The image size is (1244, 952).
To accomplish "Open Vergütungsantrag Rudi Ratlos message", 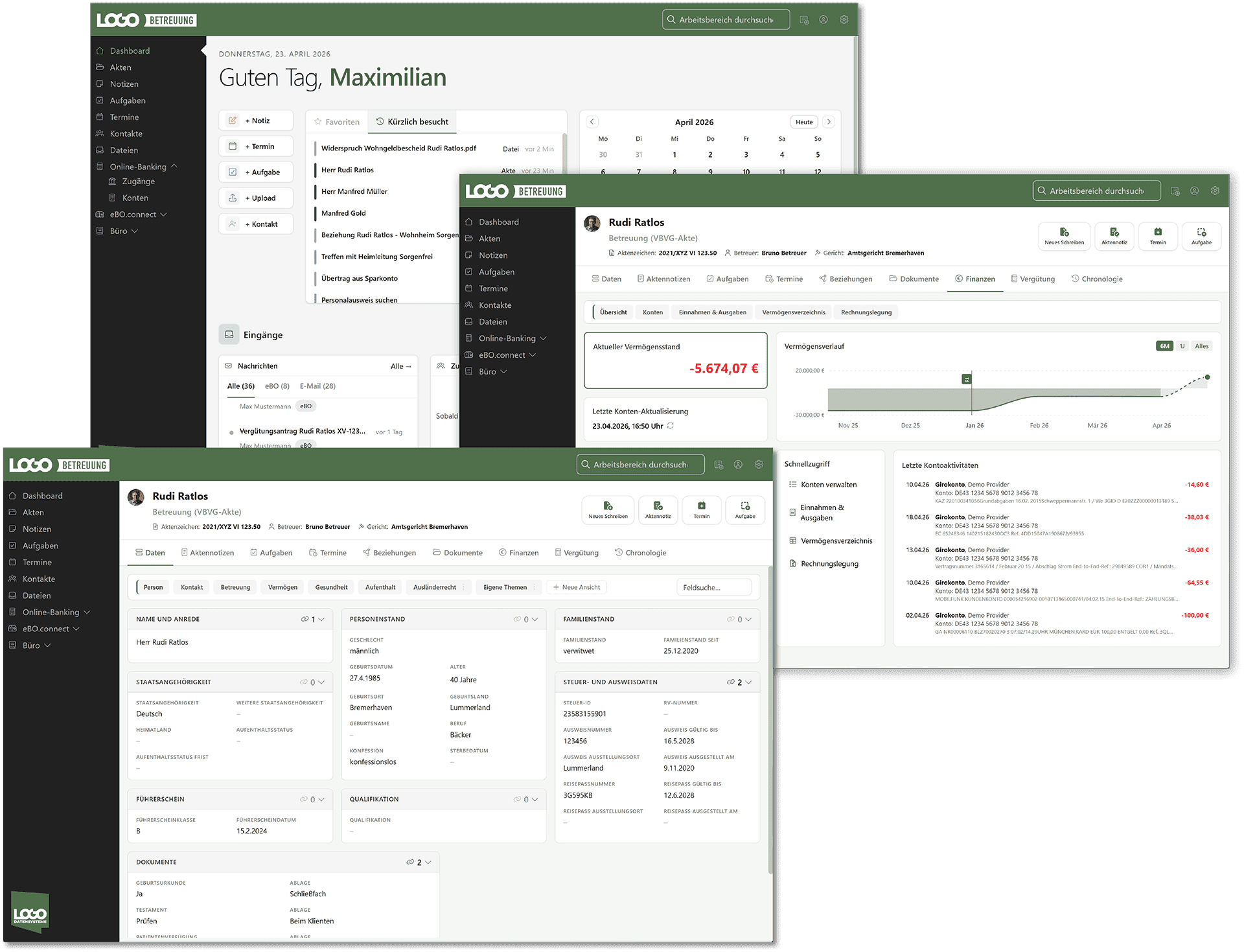I will 303,431.
